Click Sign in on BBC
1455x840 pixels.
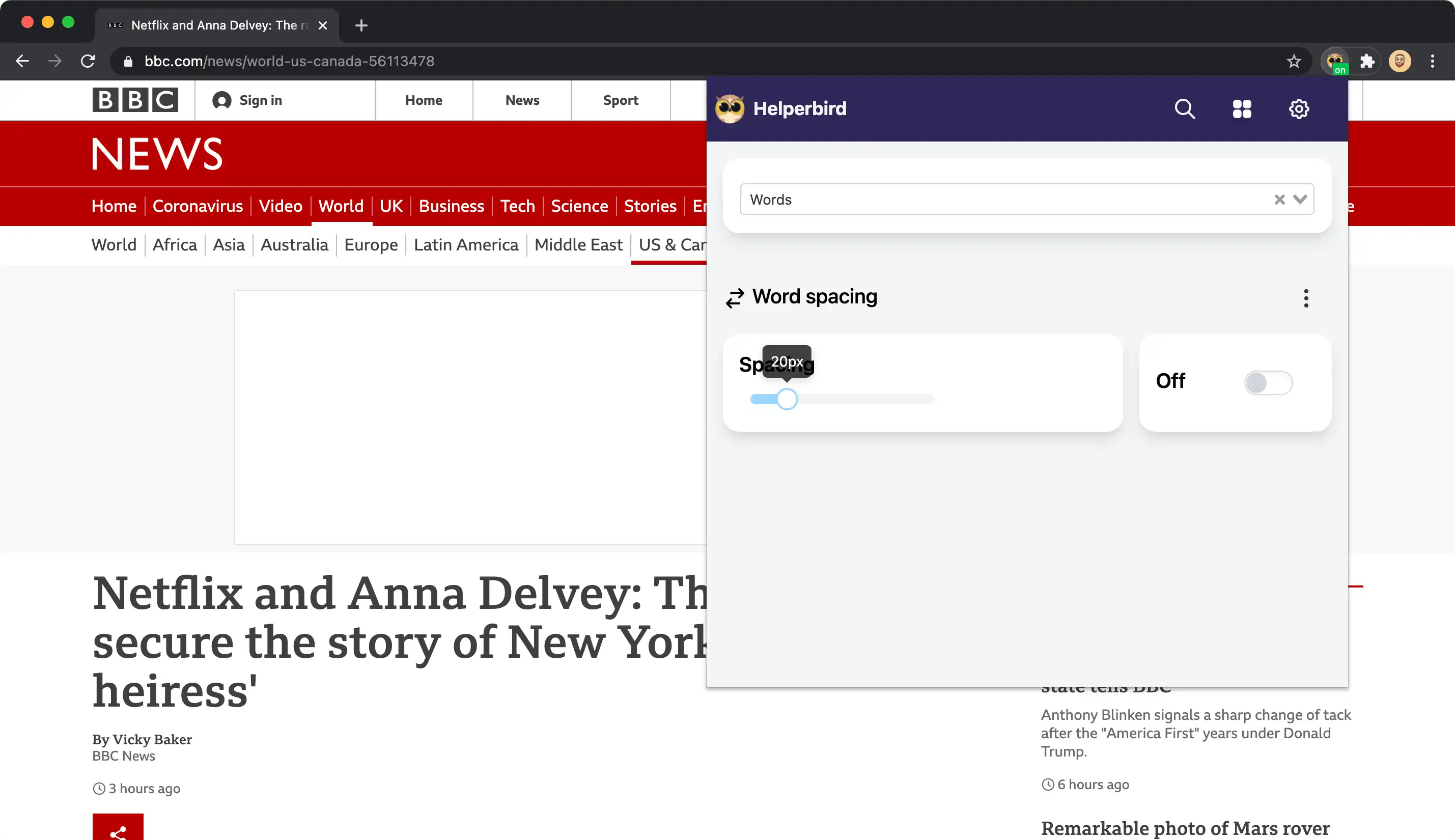tap(247, 100)
